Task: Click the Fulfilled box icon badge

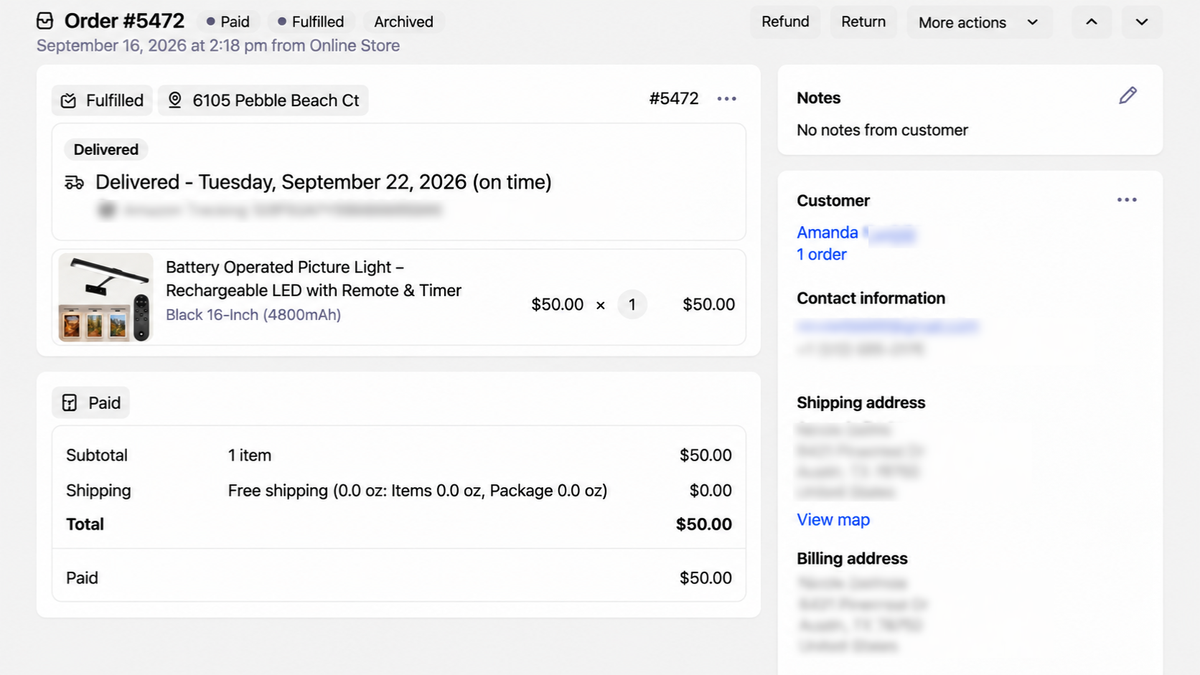Action: click(x=69, y=101)
